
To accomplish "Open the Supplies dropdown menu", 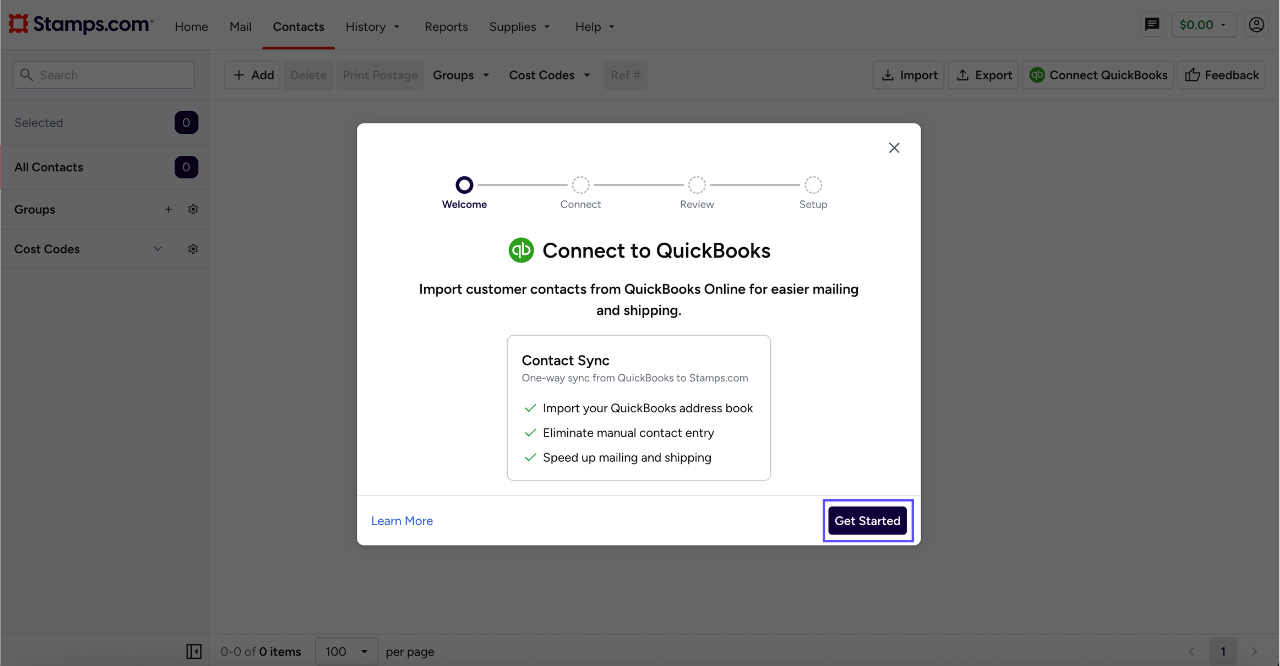I will coord(520,27).
